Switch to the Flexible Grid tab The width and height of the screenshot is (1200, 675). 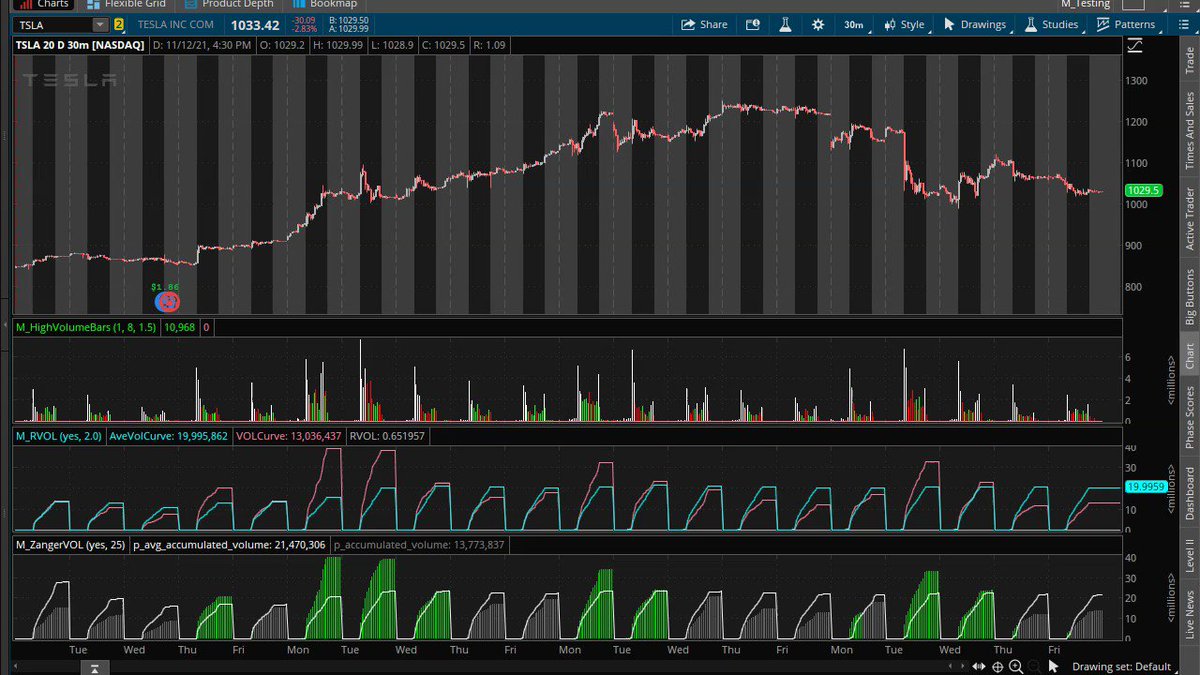coord(126,4)
